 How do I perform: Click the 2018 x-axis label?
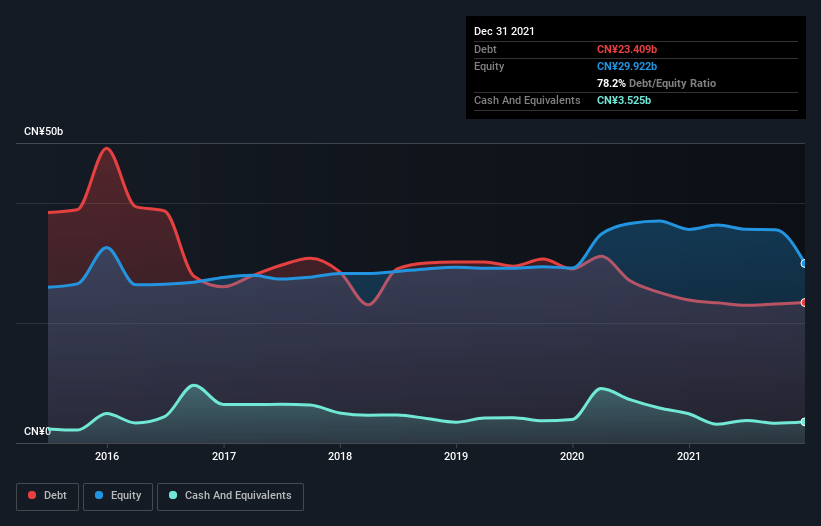pyautogui.click(x=340, y=456)
